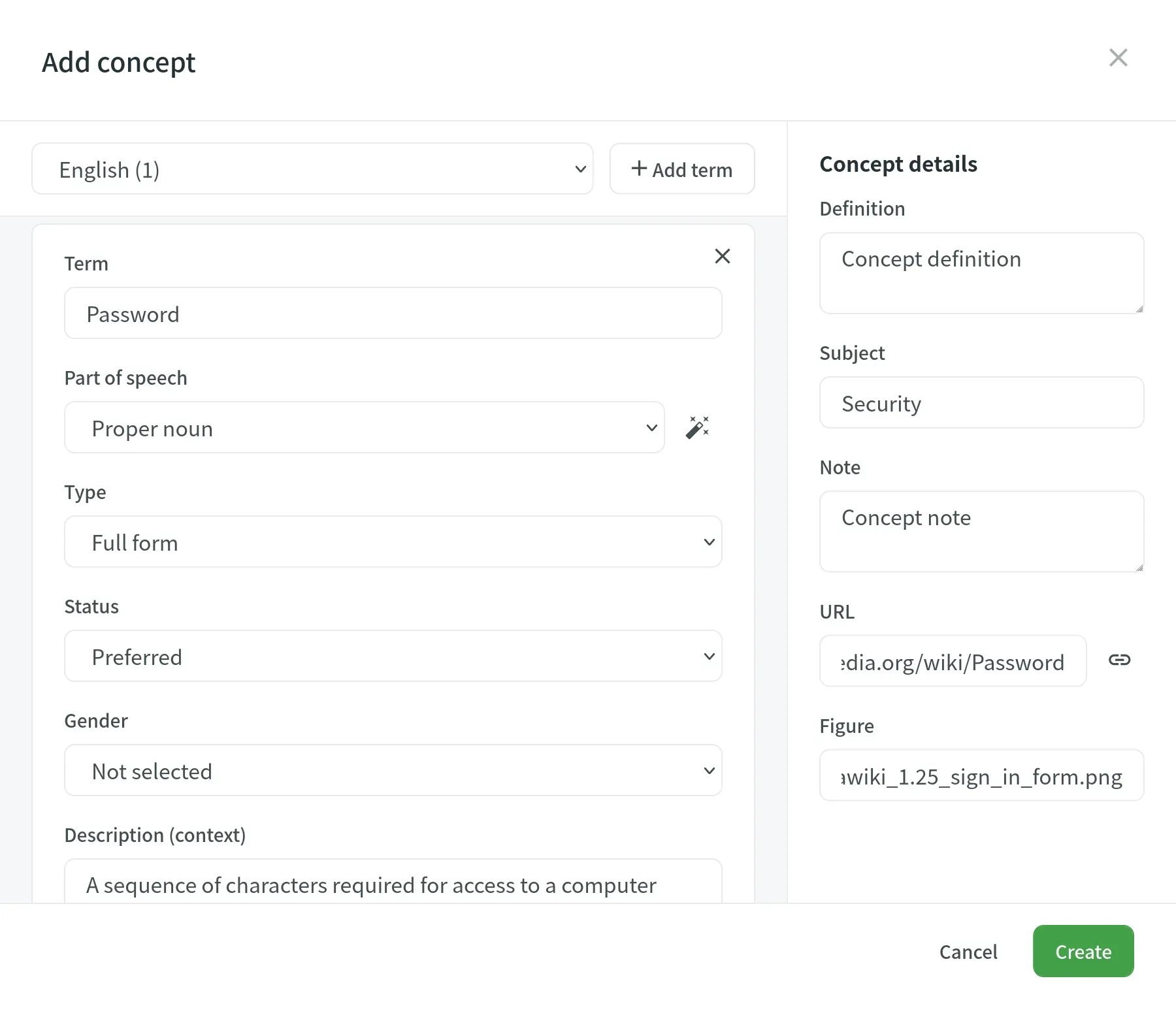This screenshot has width=1176, height=1019.
Task: Open the Gender selection dropdown
Action: point(392,770)
